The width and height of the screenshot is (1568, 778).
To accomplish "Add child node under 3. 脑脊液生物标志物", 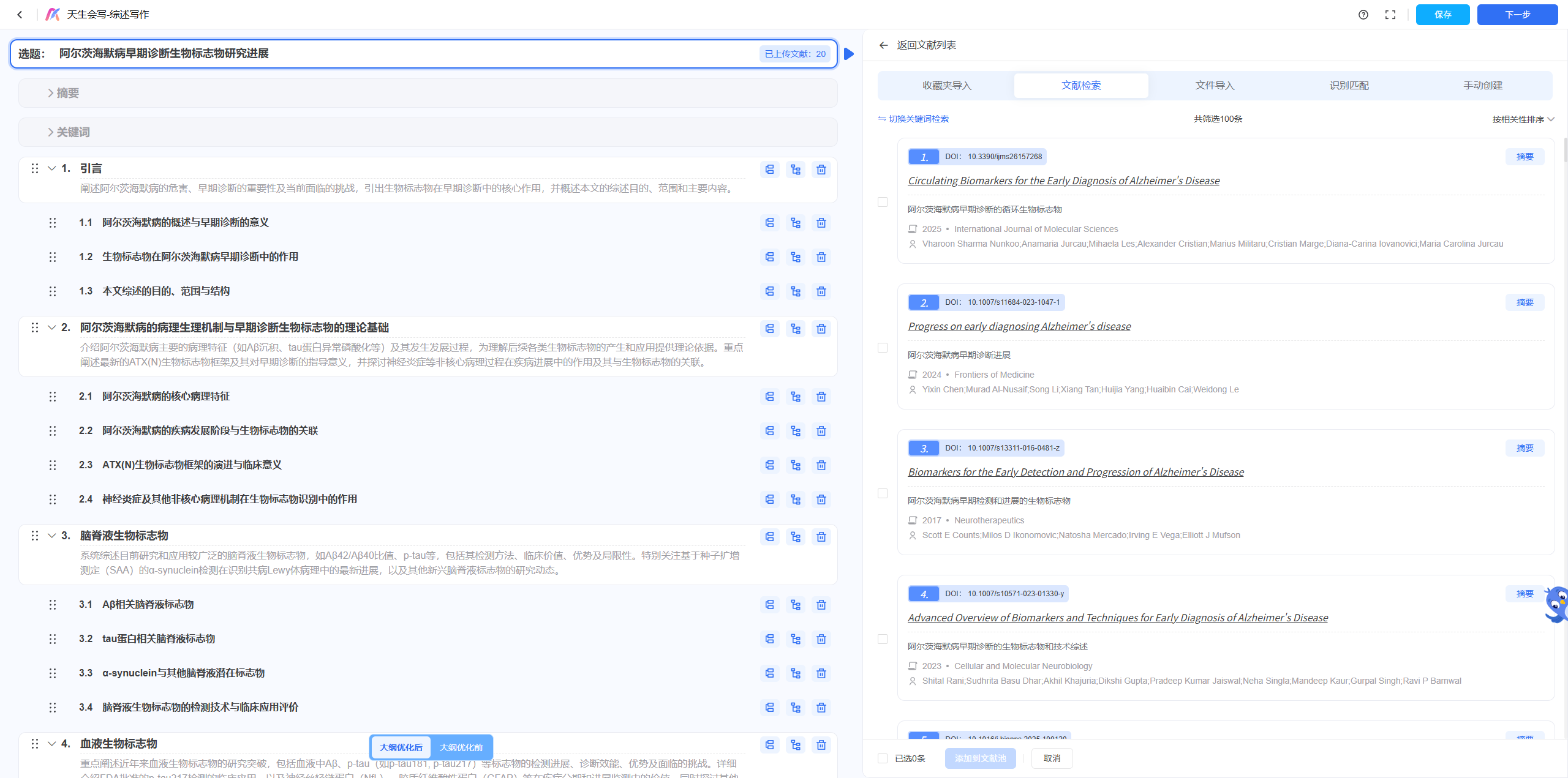I will click(795, 537).
